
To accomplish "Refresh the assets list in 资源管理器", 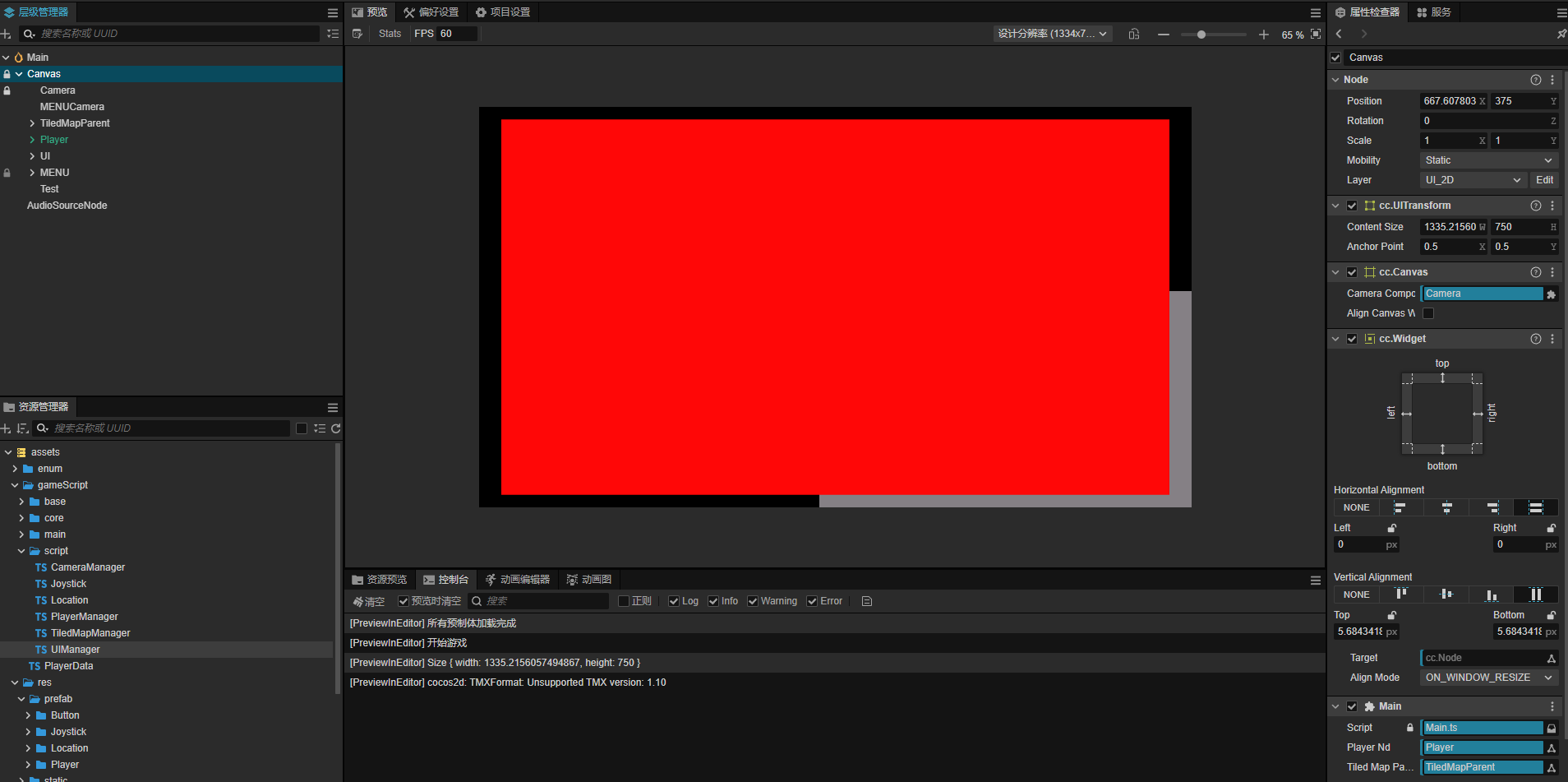I will tap(336, 428).
